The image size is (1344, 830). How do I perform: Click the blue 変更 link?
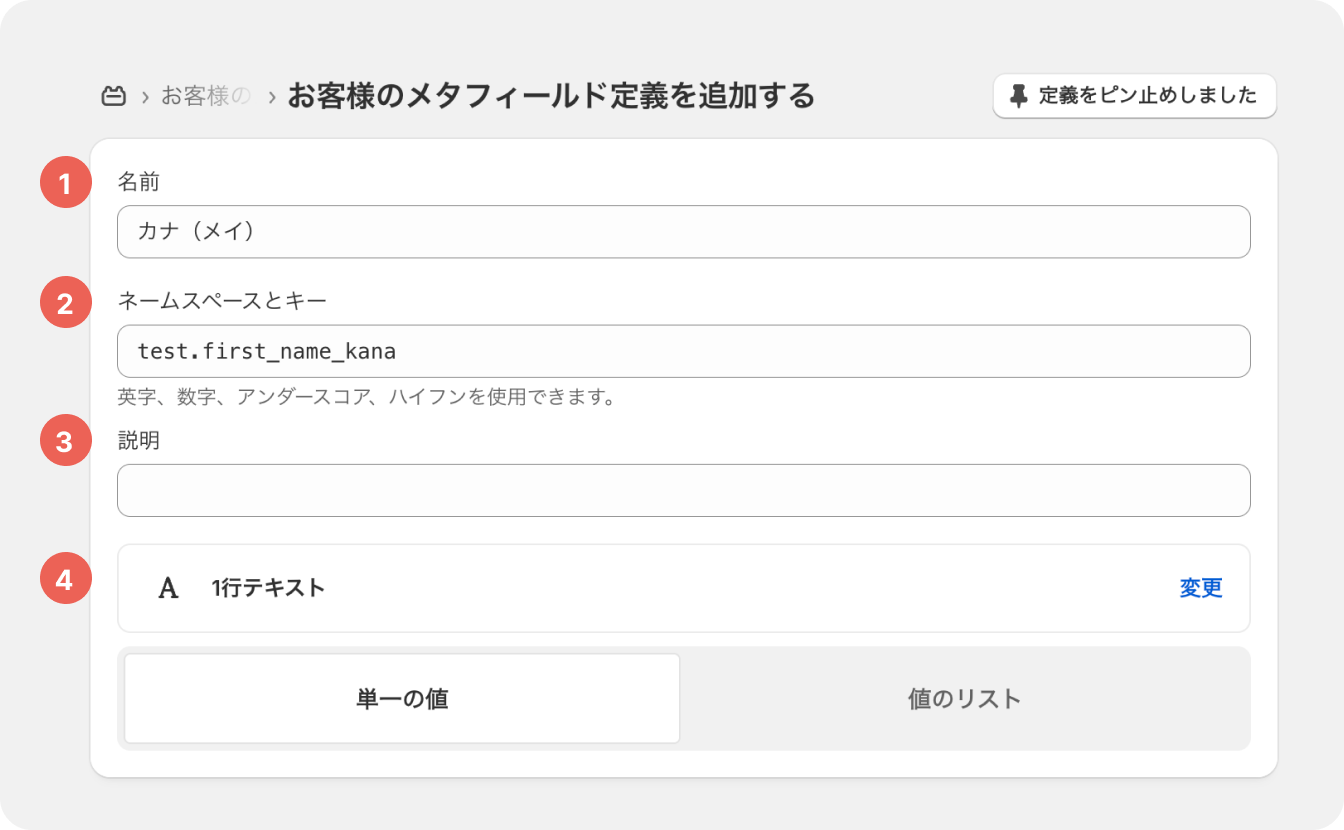point(1200,589)
